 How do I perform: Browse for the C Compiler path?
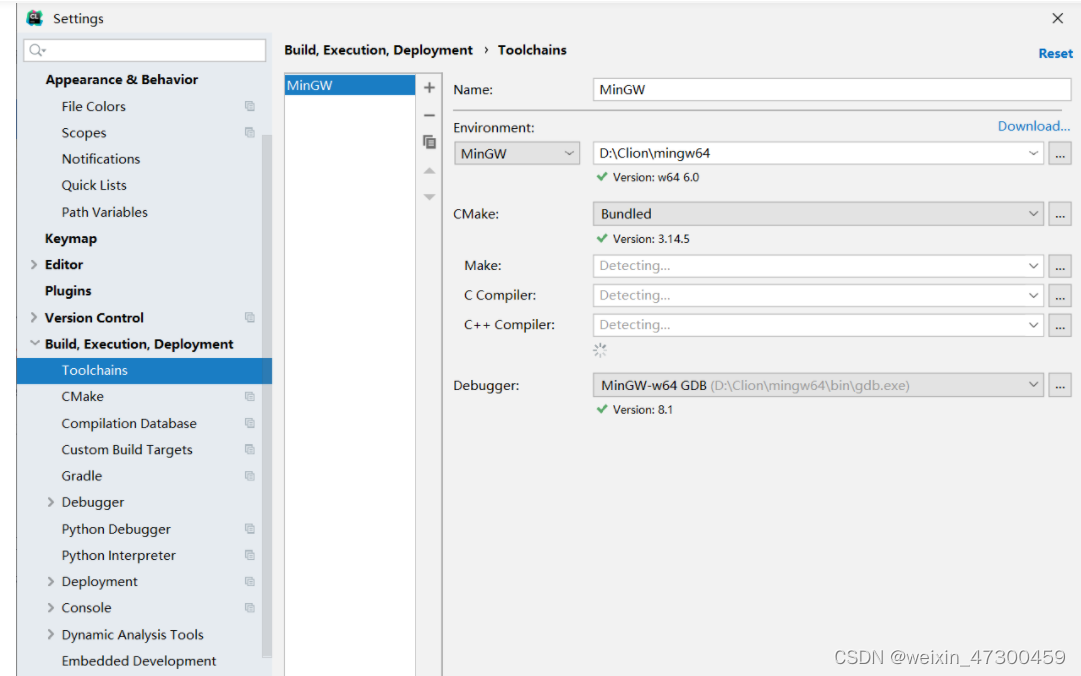click(1060, 296)
